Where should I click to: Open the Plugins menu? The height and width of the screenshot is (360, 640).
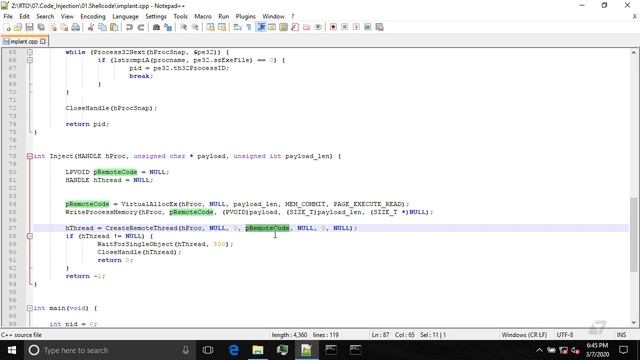[x=245, y=16]
